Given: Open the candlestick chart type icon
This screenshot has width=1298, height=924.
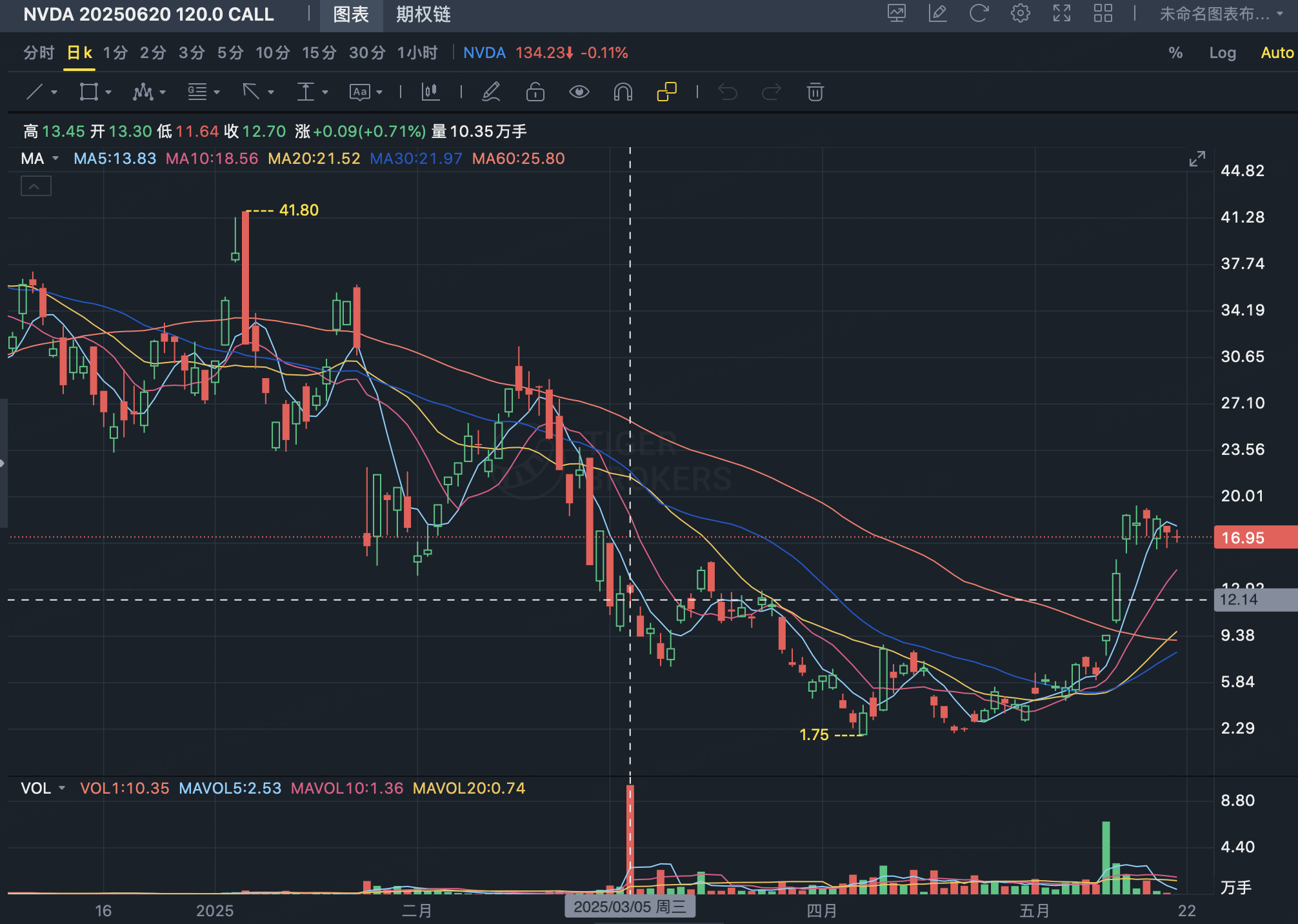Looking at the screenshot, I should tap(430, 92).
